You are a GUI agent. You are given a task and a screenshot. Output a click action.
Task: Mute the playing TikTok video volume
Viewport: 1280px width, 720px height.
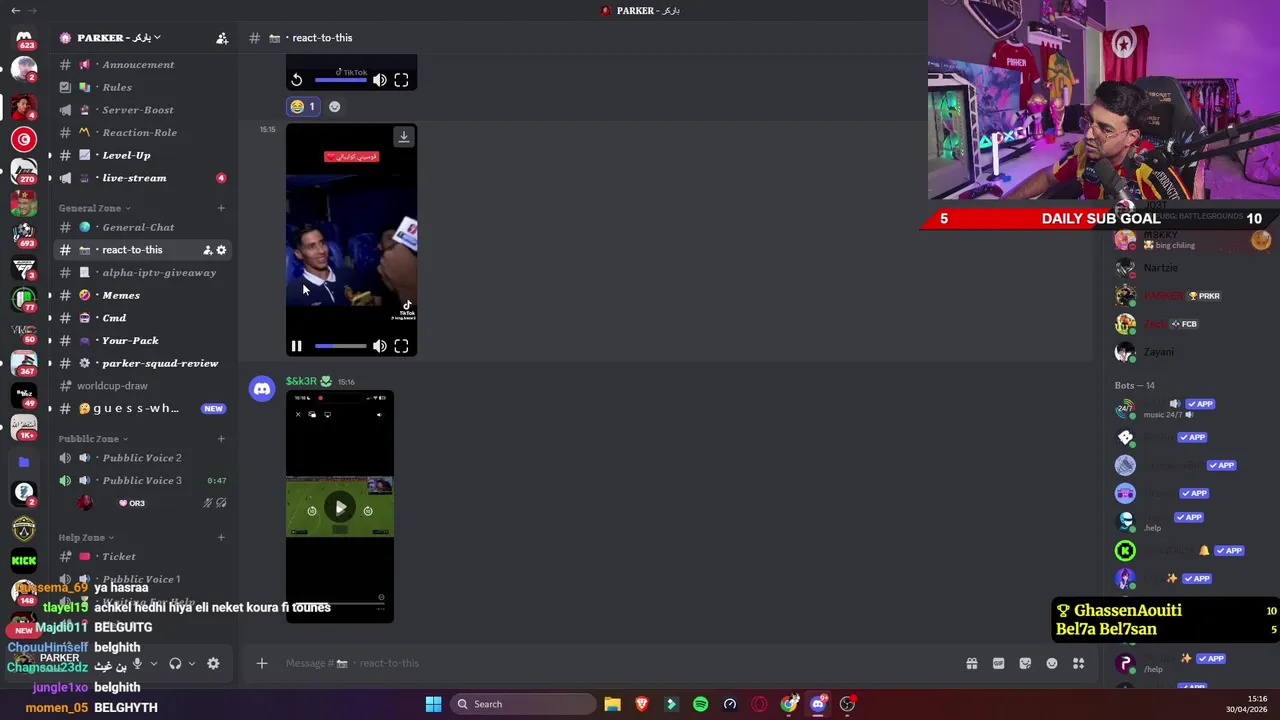(379, 346)
